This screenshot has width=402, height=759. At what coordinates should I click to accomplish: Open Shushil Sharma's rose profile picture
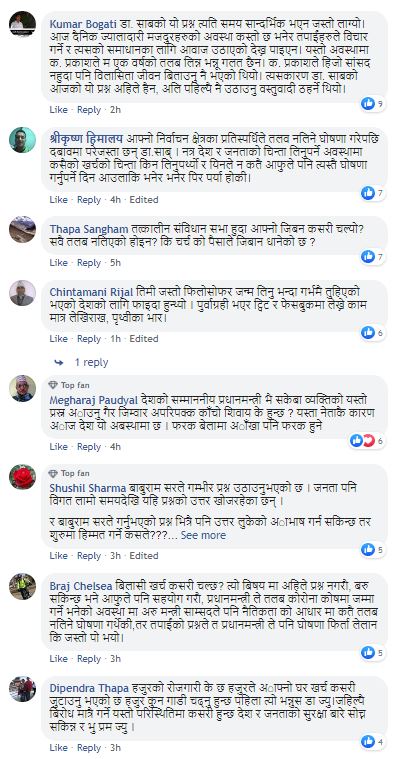[22, 477]
